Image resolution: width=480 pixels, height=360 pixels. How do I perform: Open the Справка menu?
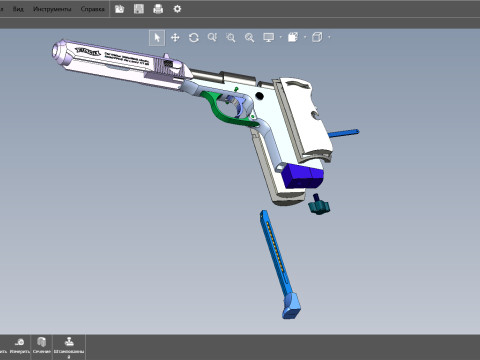(x=92, y=9)
